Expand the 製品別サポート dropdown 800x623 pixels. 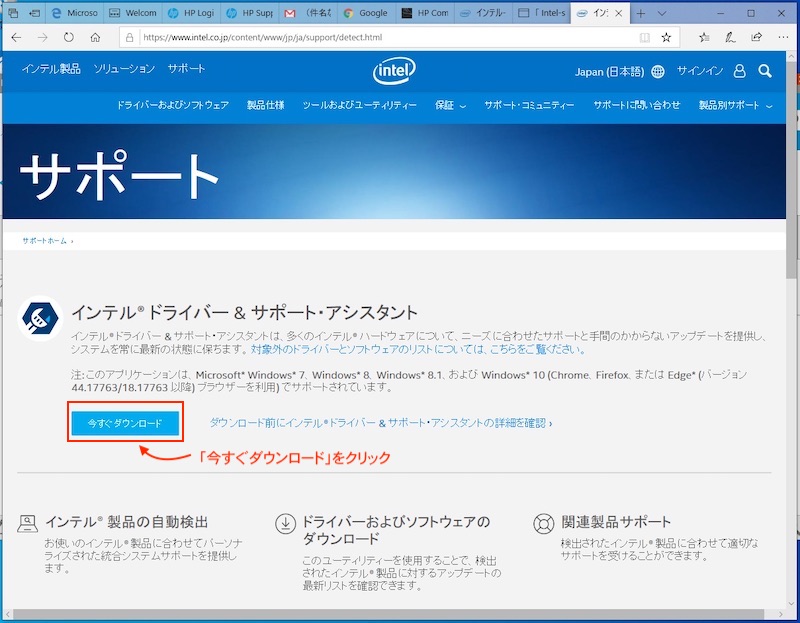click(735, 105)
